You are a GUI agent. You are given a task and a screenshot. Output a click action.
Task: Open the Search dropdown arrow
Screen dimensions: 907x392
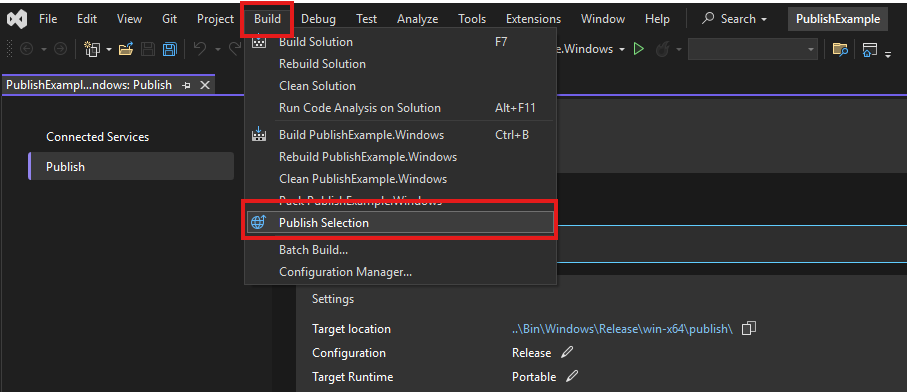[764, 19]
